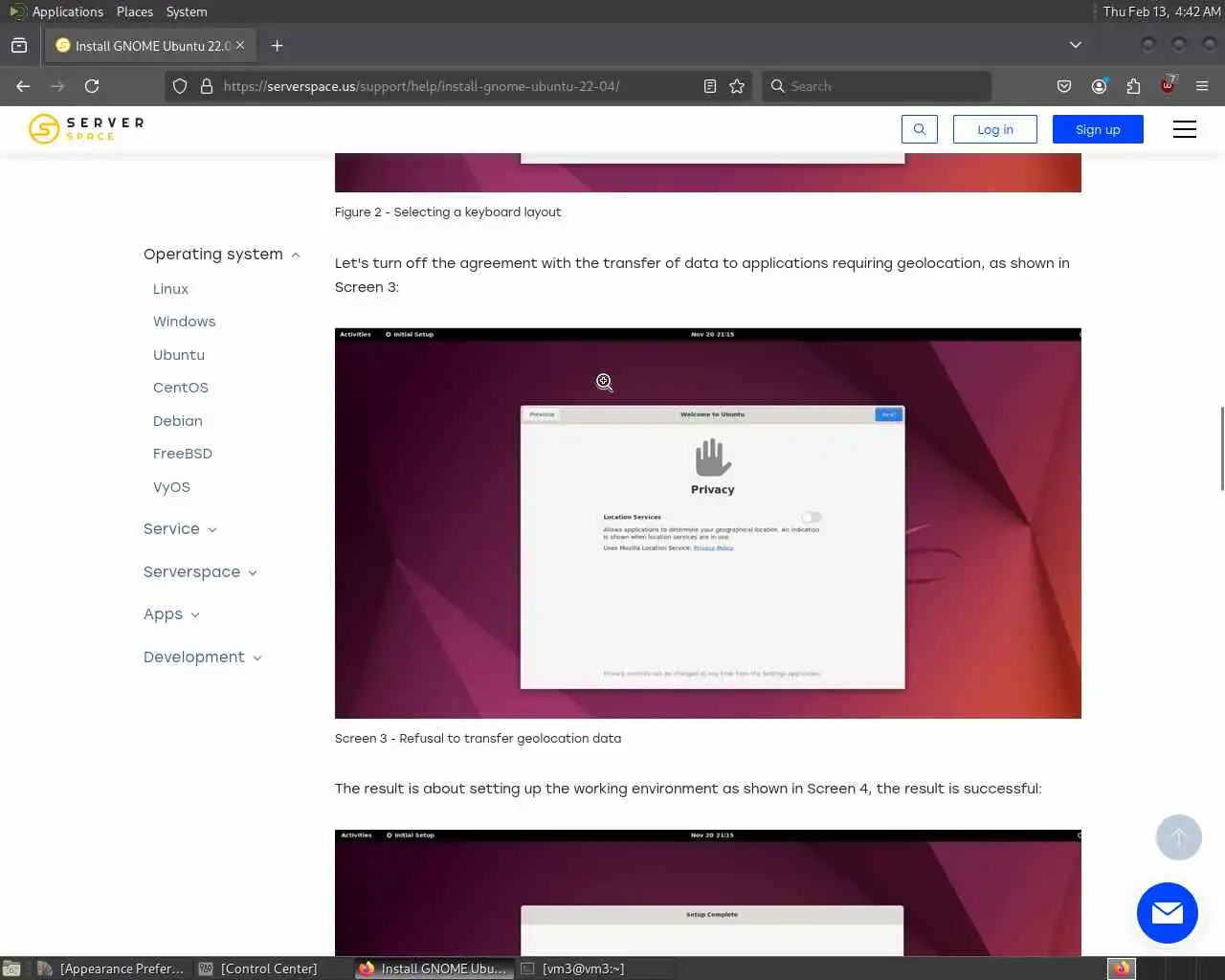Click the browser Search field
This screenshot has height=980, width=1225.
point(877,86)
